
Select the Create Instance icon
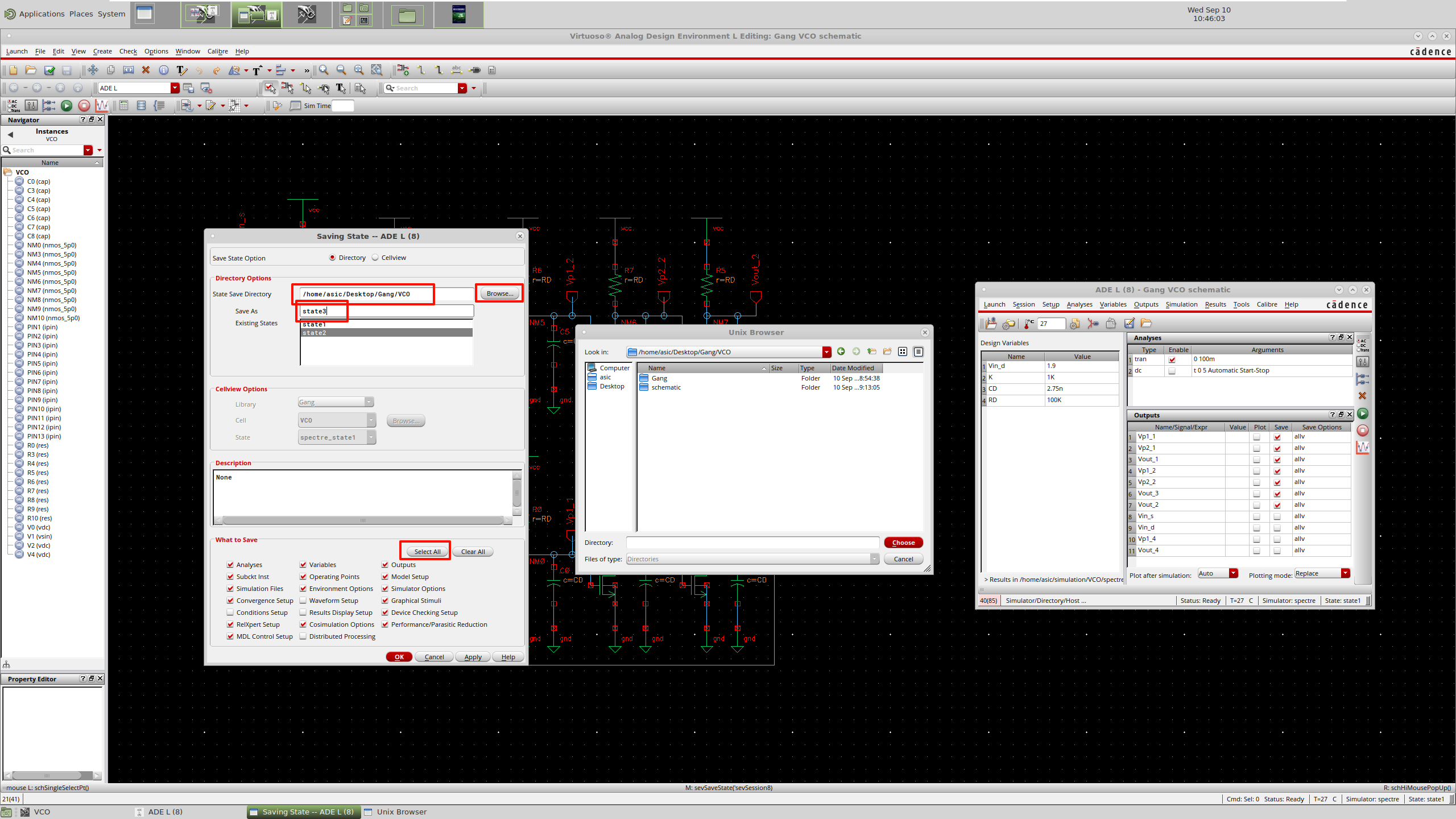coord(403,70)
